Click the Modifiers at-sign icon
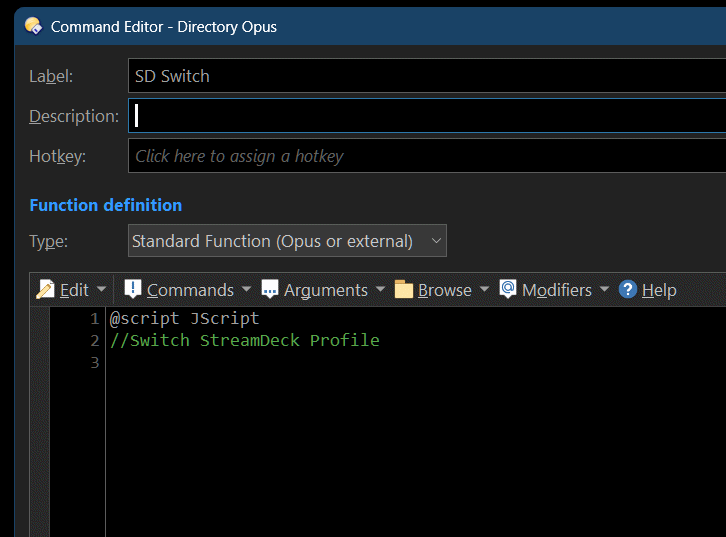Image resolution: width=726 pixels, height=537 pixels. click(508, 289)
